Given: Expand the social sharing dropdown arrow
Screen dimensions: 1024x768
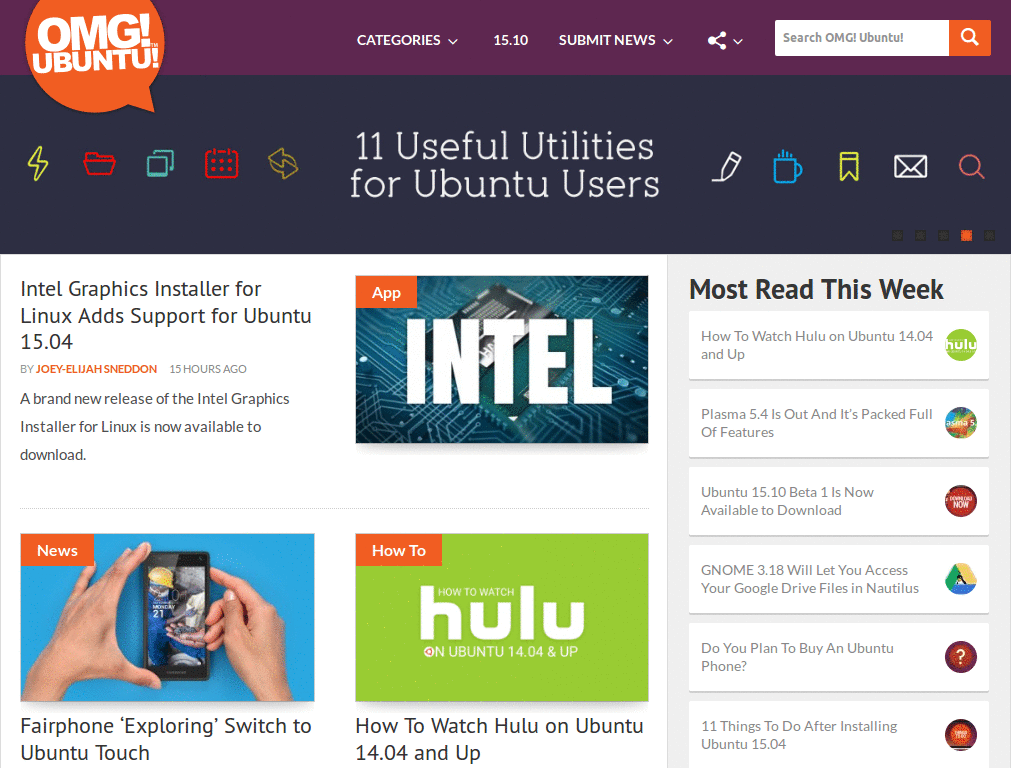Looking at the screenshot, I should coord(737,41).
